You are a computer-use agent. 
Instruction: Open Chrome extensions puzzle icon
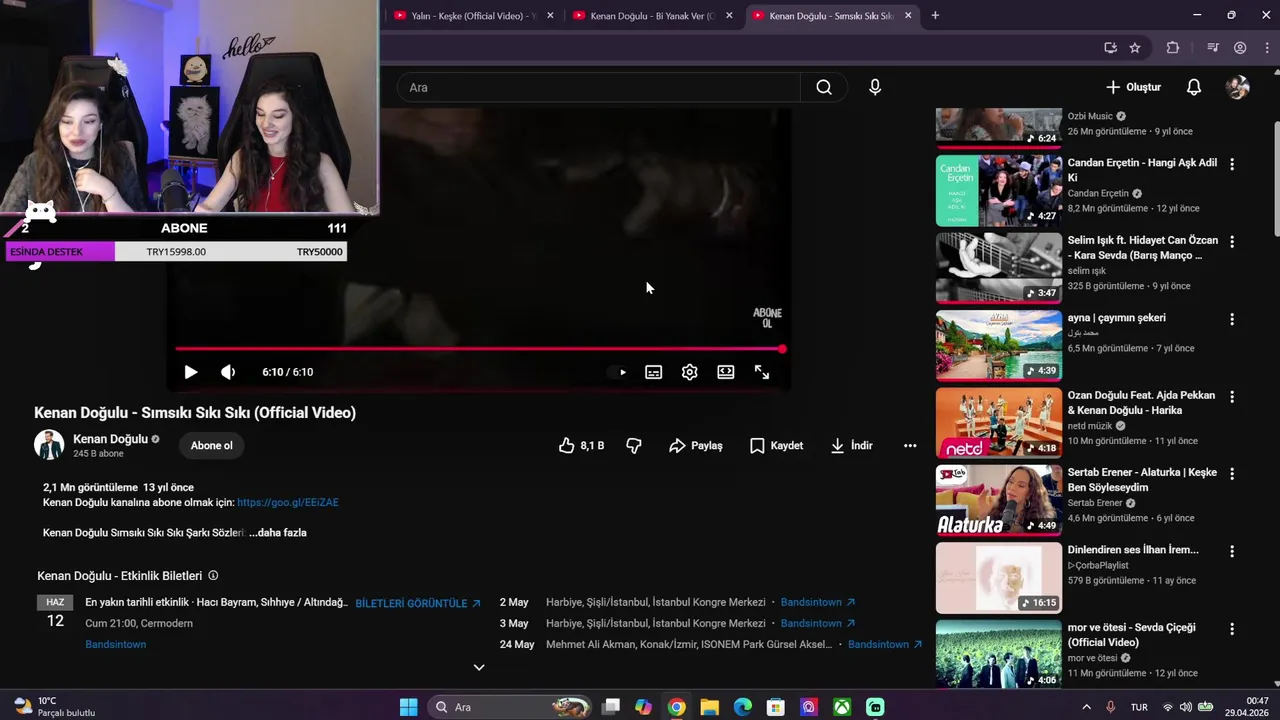pyautogui.click(x=1173, y=47)
